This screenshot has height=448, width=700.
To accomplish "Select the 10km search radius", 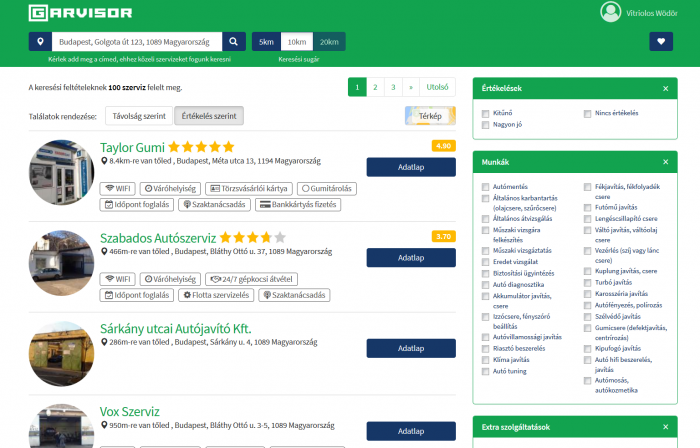I will 296,42.
